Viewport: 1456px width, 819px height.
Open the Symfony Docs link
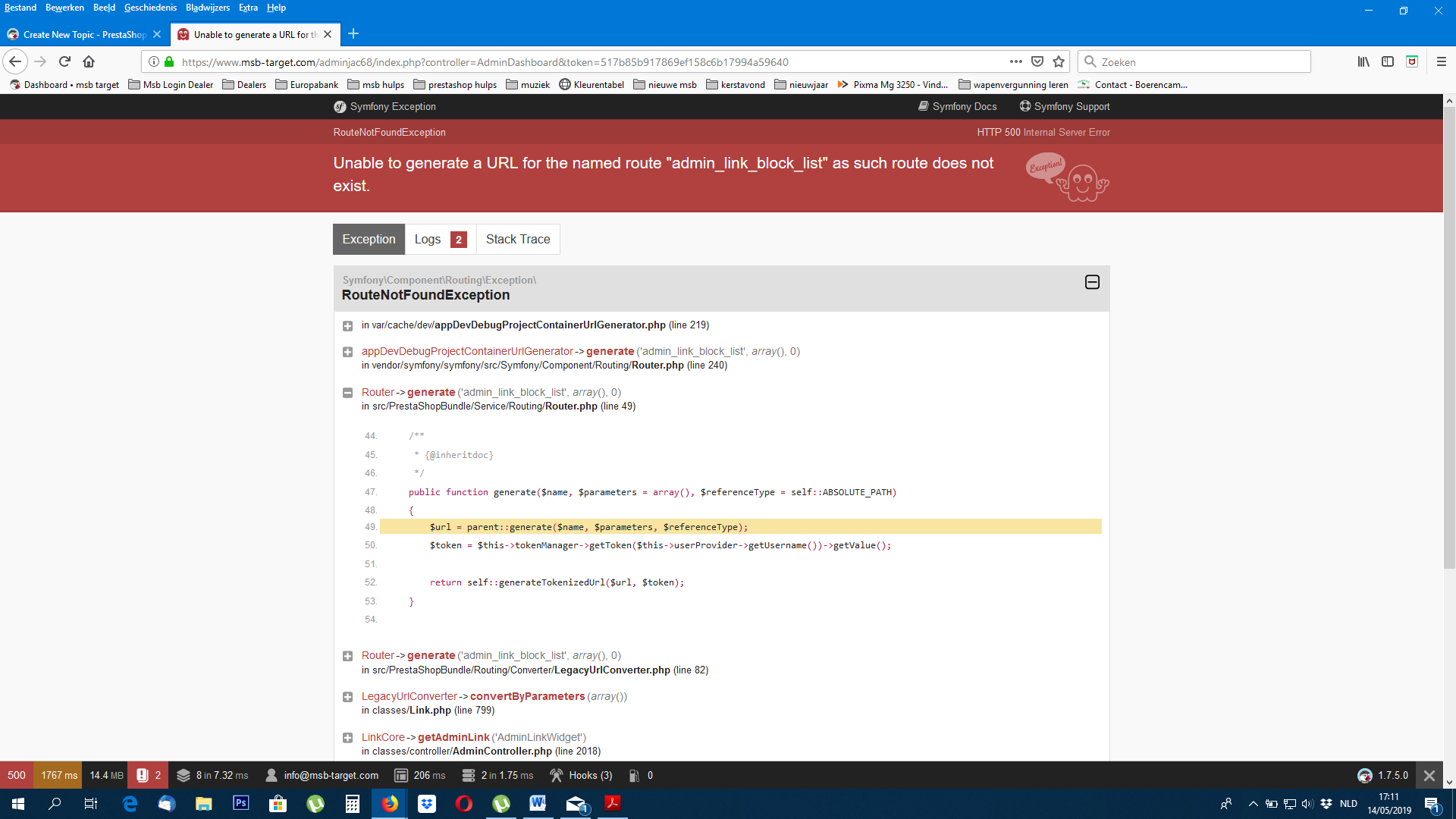957,106
